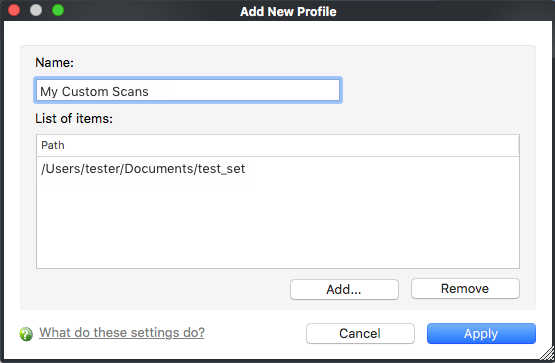Open the Add... path chooser
Viewport: 555px width, 363px height.
[x=344, y=289]
